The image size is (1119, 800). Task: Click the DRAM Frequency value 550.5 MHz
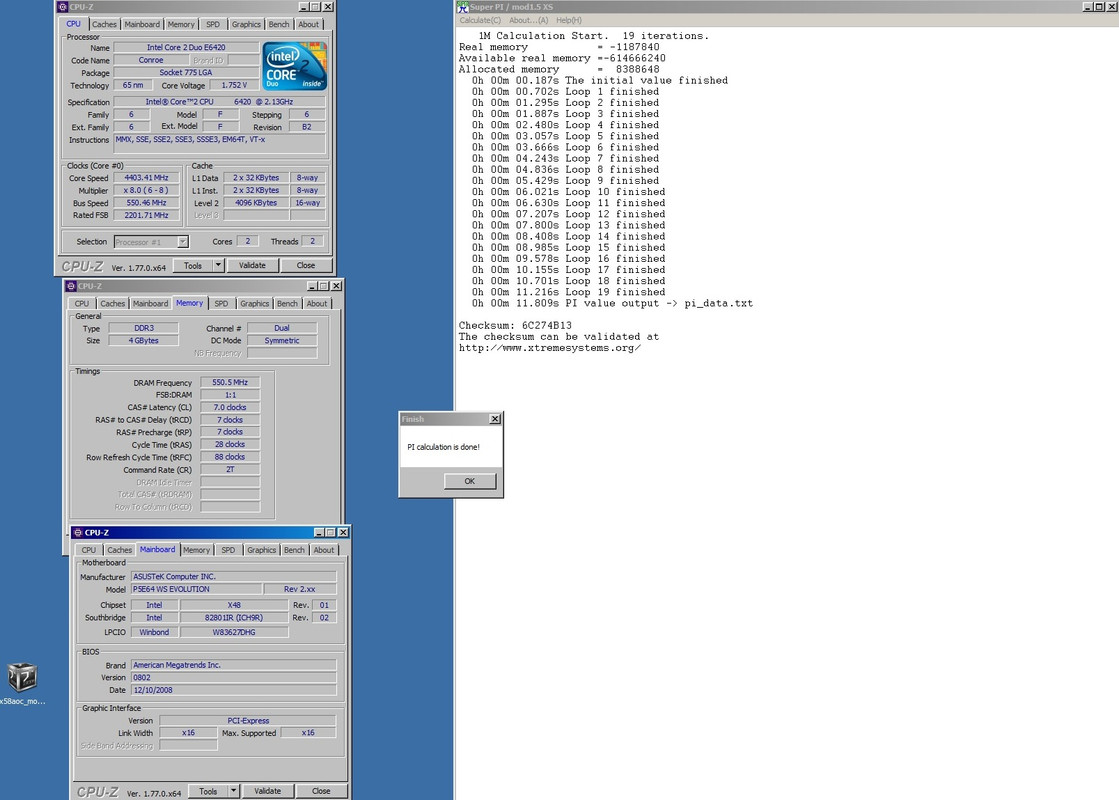[230, 383]
